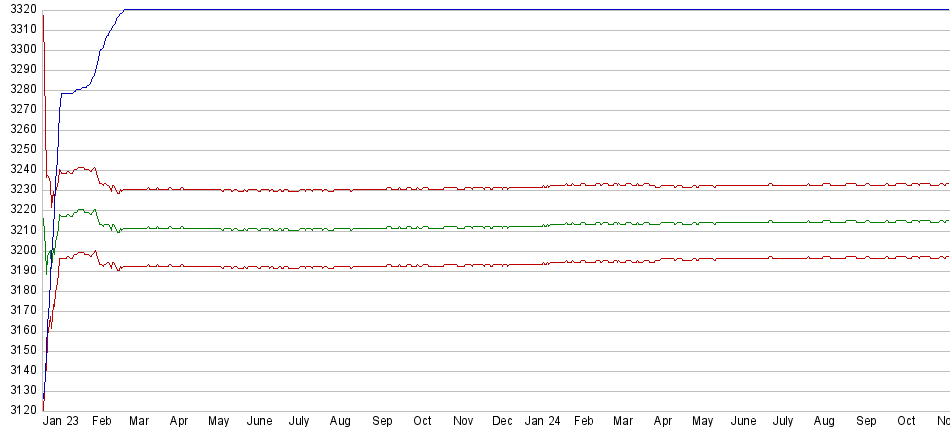The width and height of the screenshot is (950, 435).
Task: Click the flat top line at 3320
Action: (500, 10)
